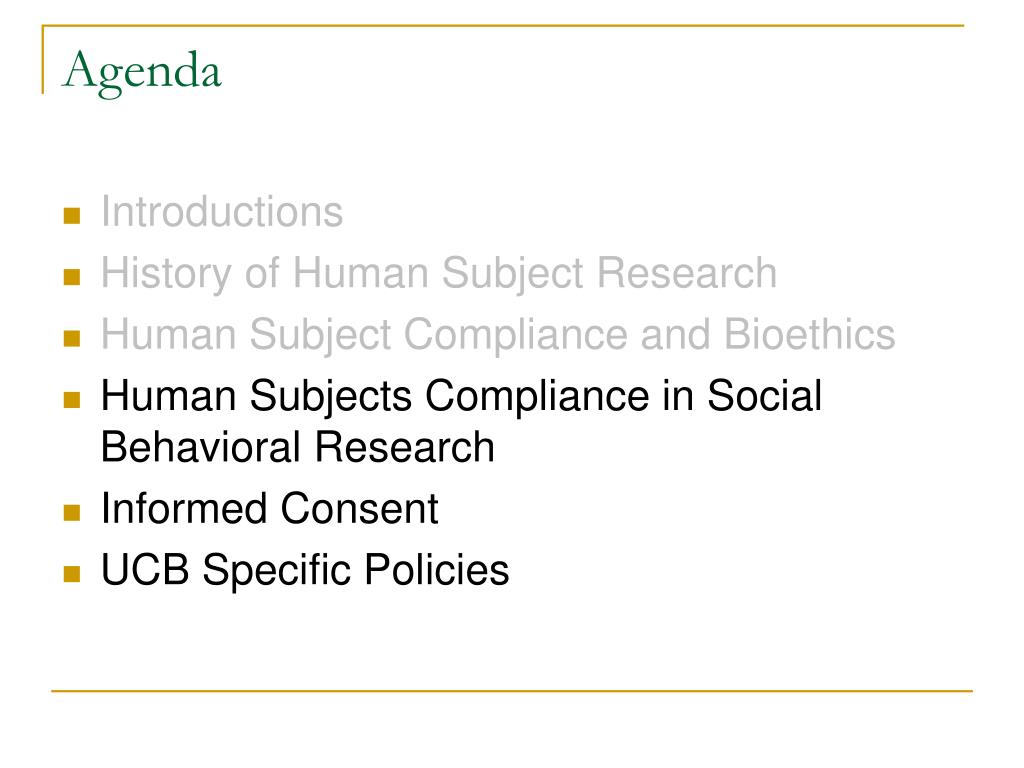Click bullet beside History of Human Subject Research
Viewport: 1024px width, 768px height.
72,277
